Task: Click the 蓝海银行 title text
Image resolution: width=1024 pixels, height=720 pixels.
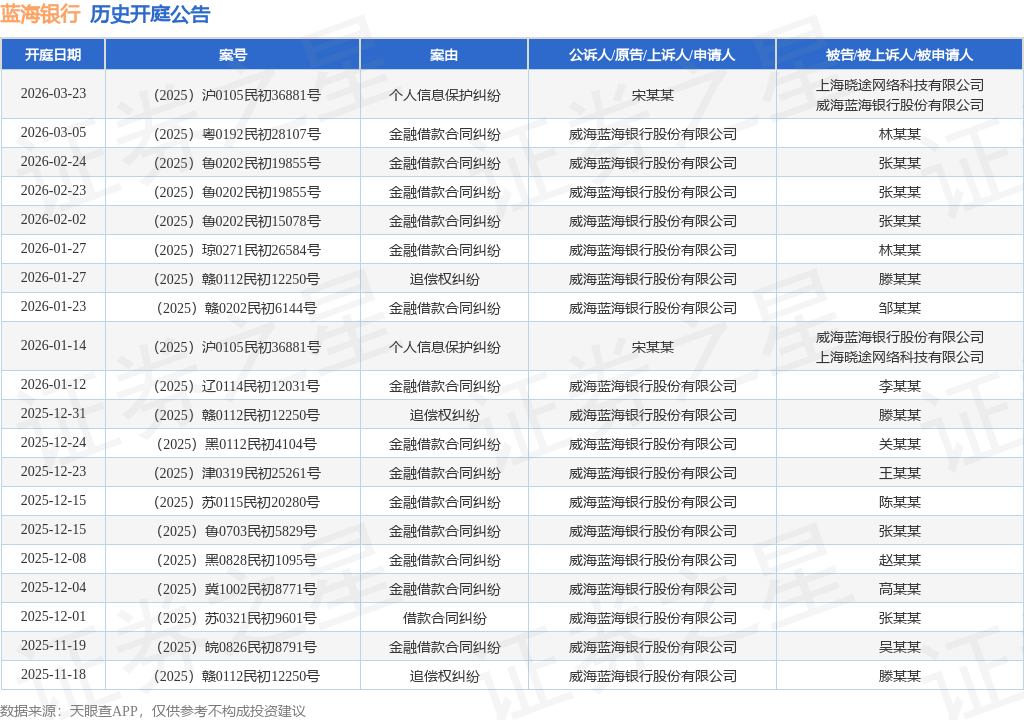Action: [40, 14]
